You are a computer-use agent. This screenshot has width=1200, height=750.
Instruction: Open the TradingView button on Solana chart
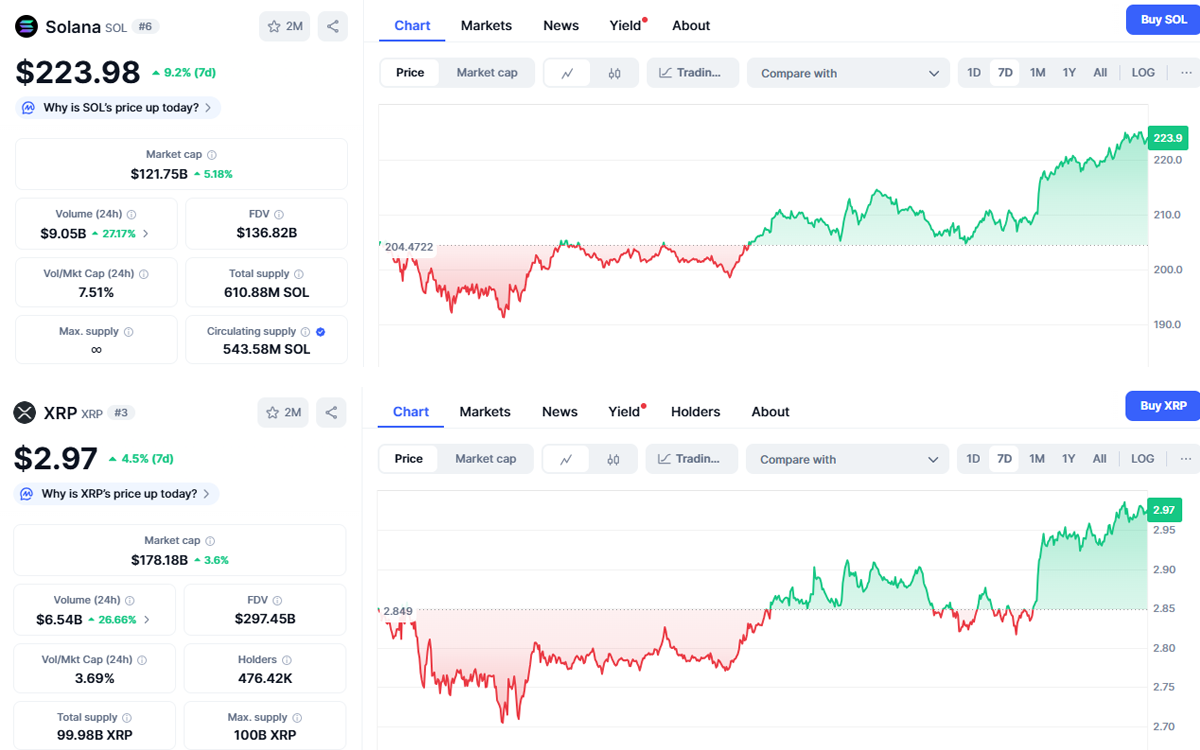692,73
